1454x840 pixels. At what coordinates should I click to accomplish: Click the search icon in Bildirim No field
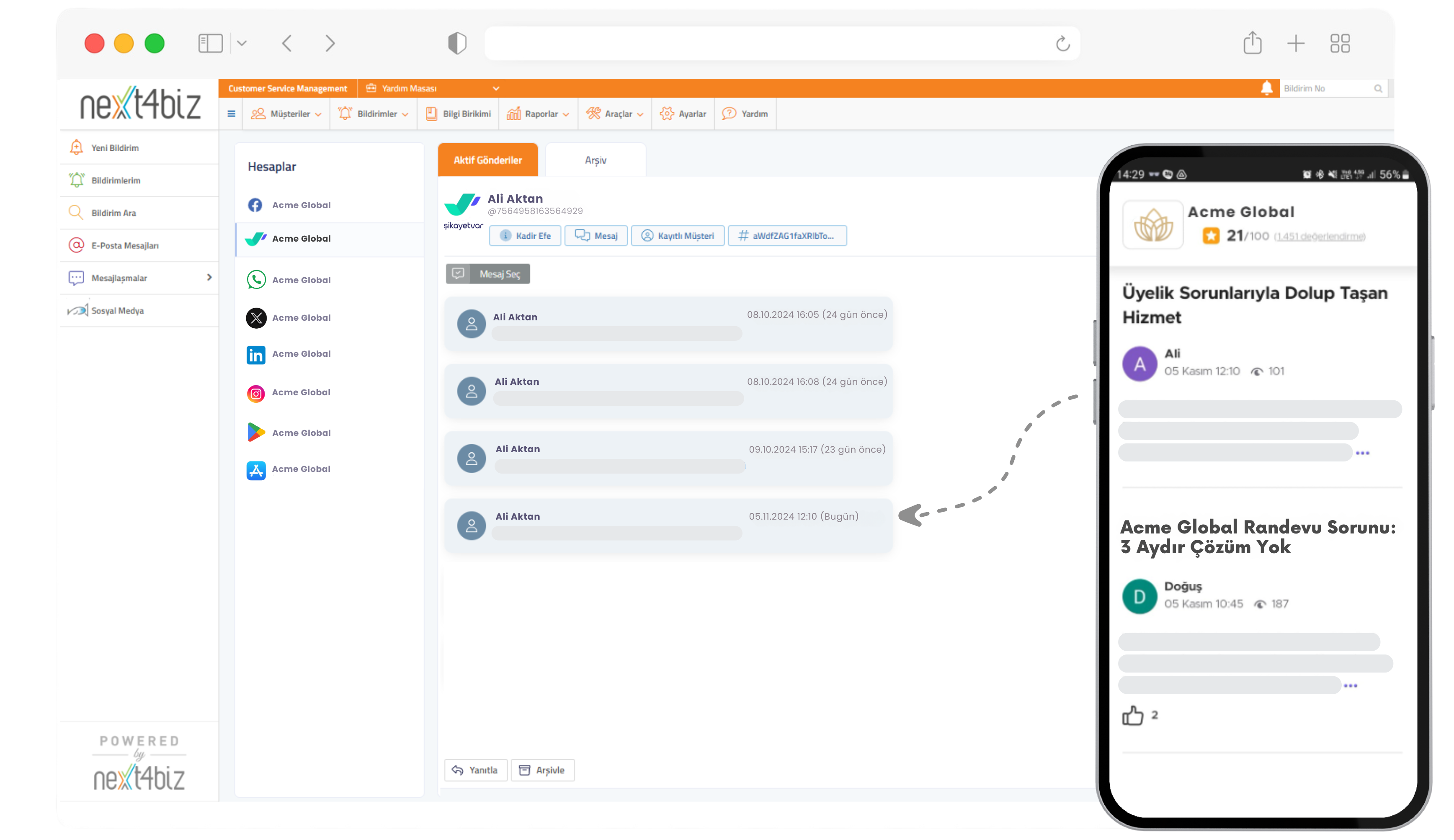(1378, 88)
